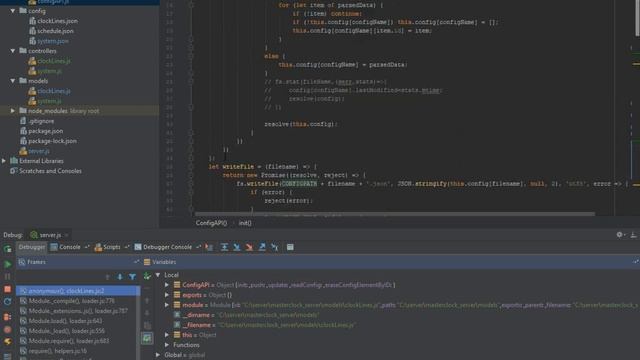Expand the module variable
640x360 pixels.
[x=167, y=305]
